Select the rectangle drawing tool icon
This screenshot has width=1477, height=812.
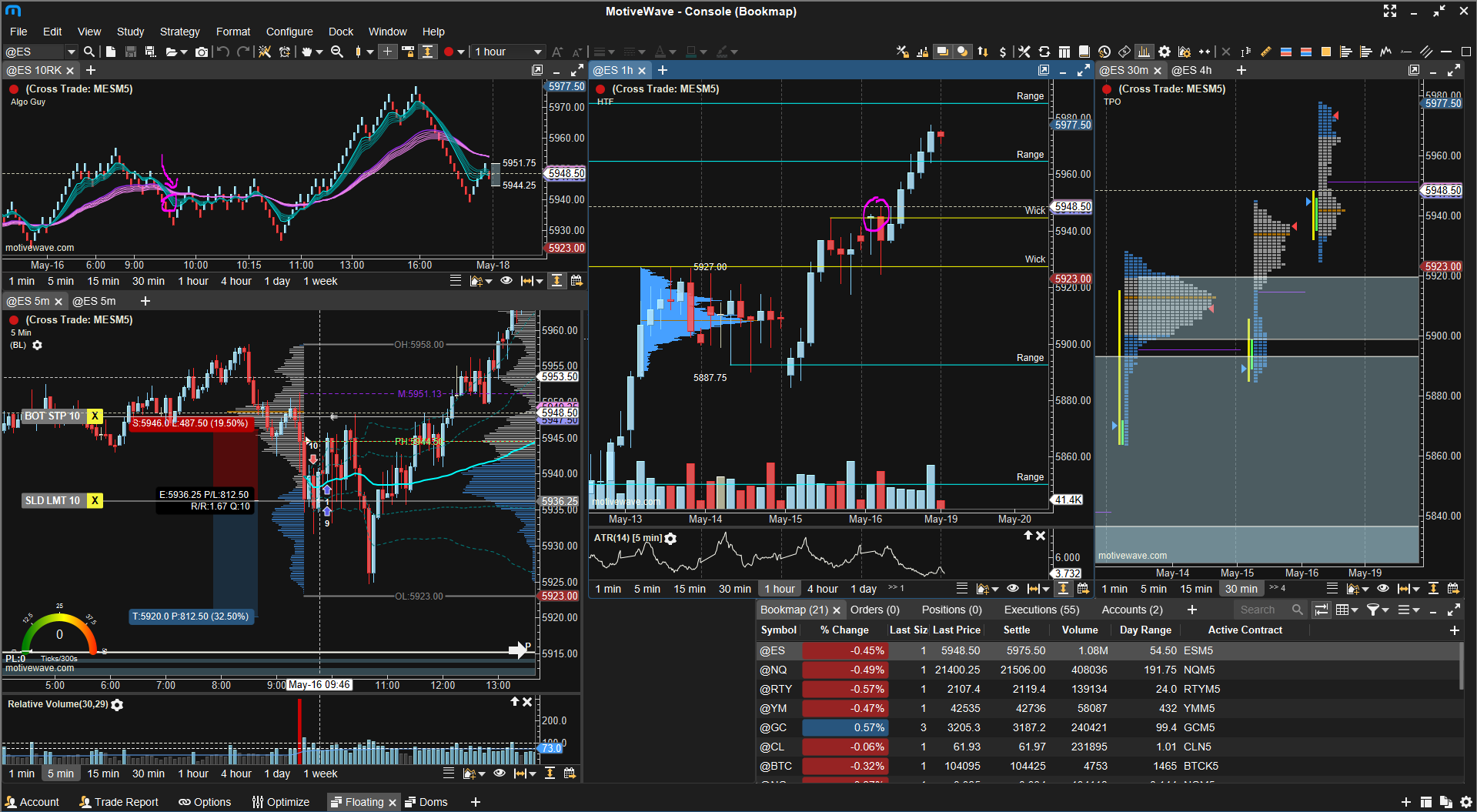[1466, 52]
